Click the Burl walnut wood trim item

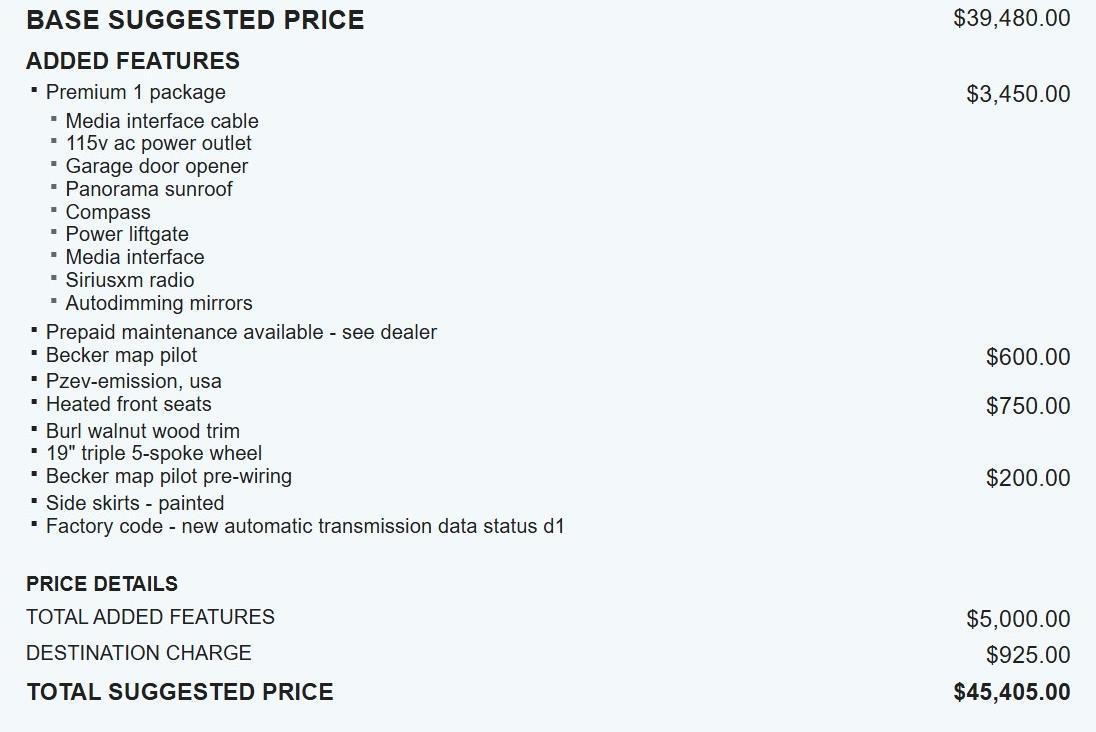[x=142, y=431]
